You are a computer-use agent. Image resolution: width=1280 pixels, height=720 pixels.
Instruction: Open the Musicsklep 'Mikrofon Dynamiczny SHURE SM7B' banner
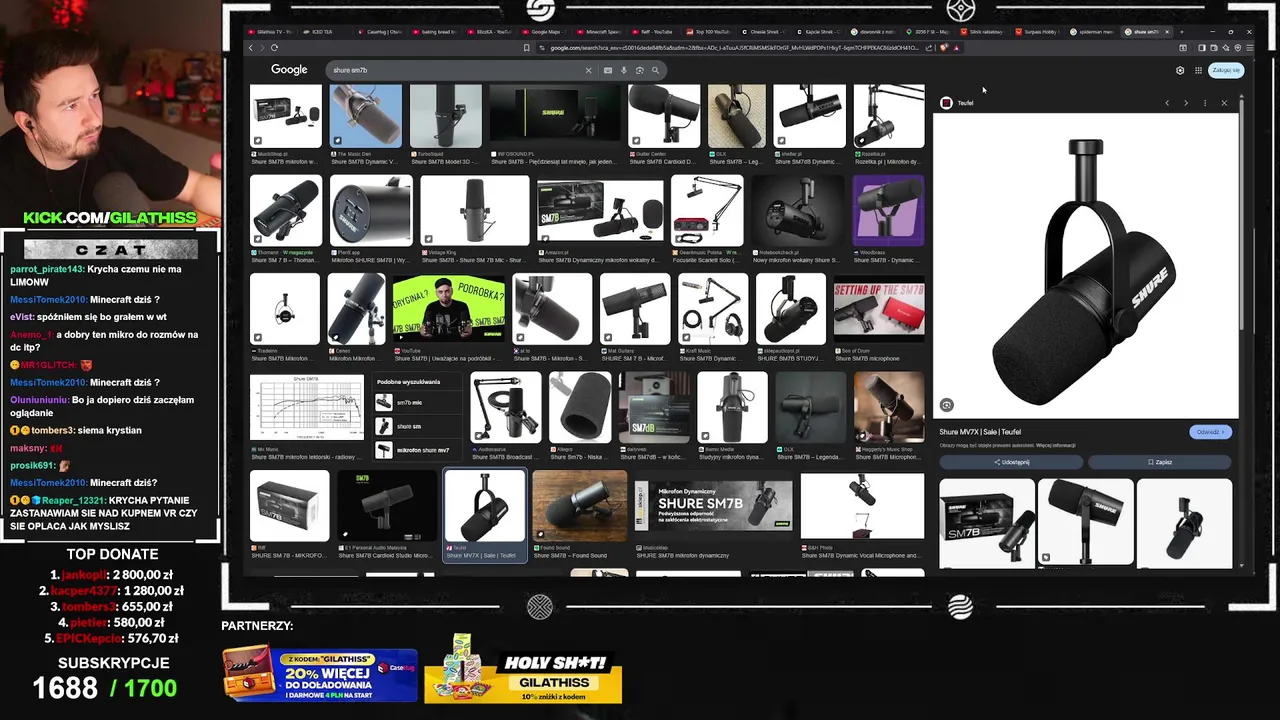[715, 507]
